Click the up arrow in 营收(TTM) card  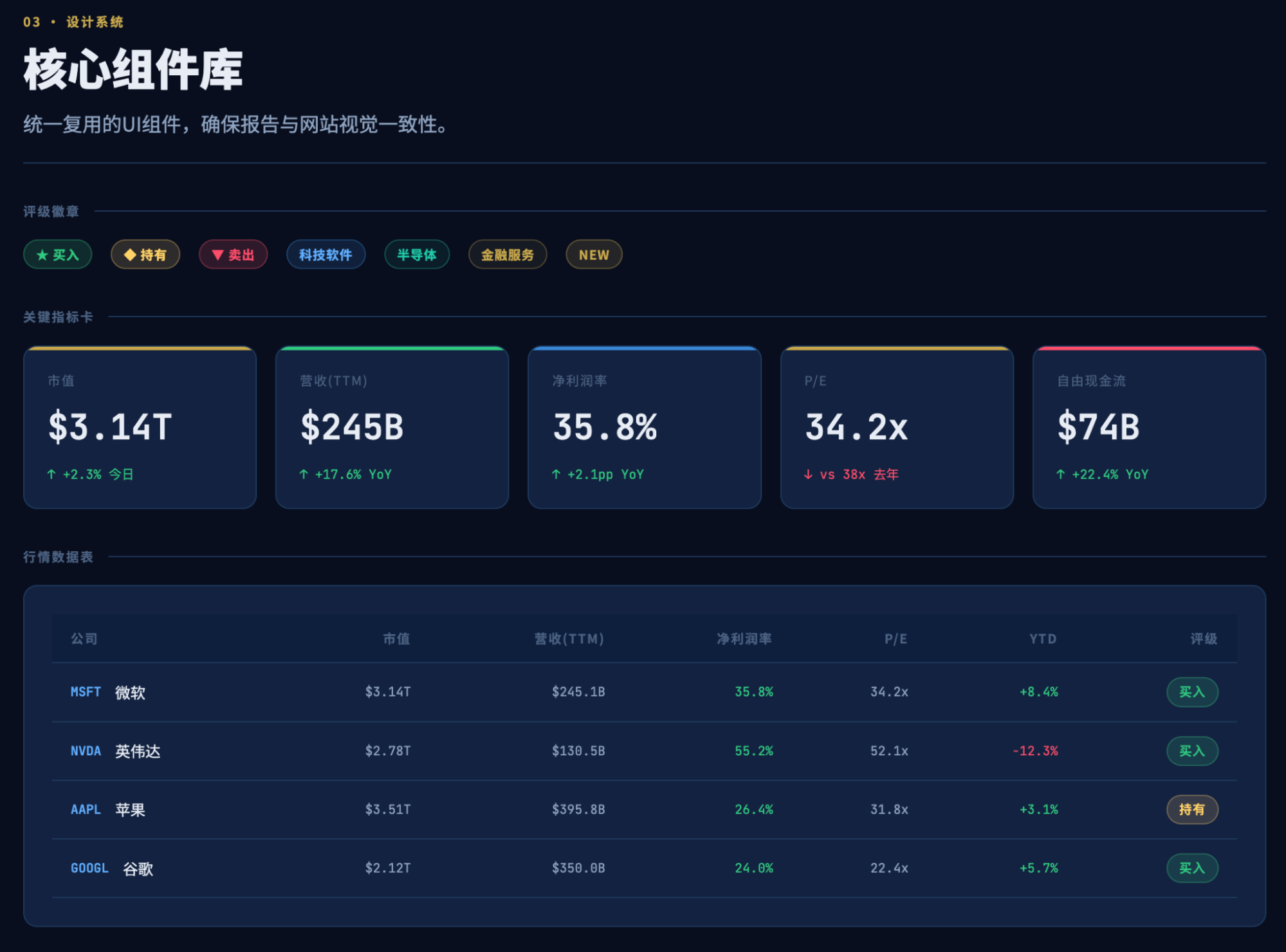click(x=304, y=475)
